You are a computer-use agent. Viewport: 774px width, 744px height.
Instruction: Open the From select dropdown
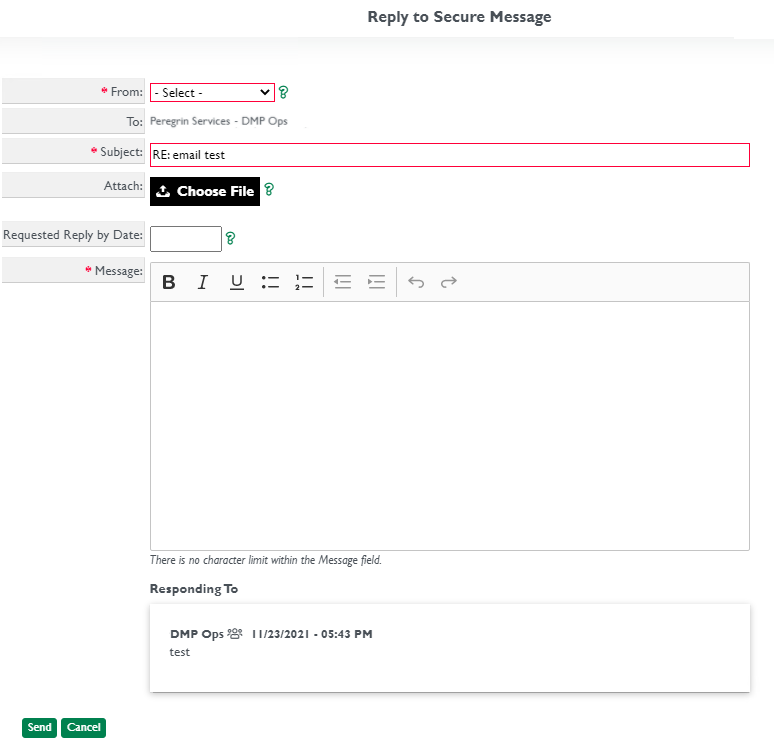pyautogui.click(x=212, y=92)
